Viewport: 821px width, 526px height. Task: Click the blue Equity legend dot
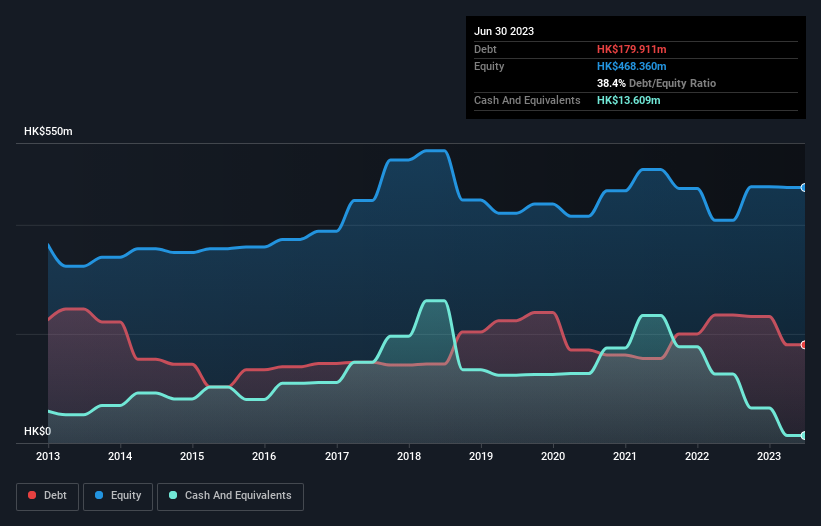pos(99,495)
